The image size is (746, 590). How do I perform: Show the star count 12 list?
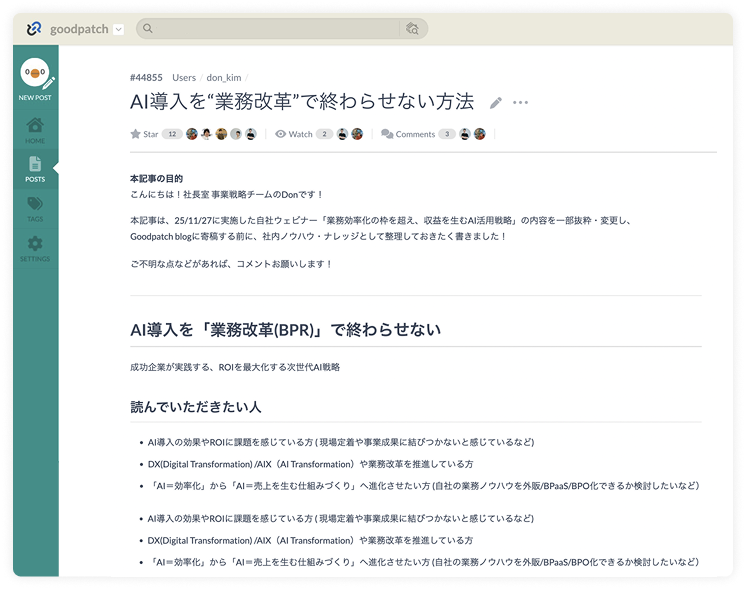click(x=172, y=134)
